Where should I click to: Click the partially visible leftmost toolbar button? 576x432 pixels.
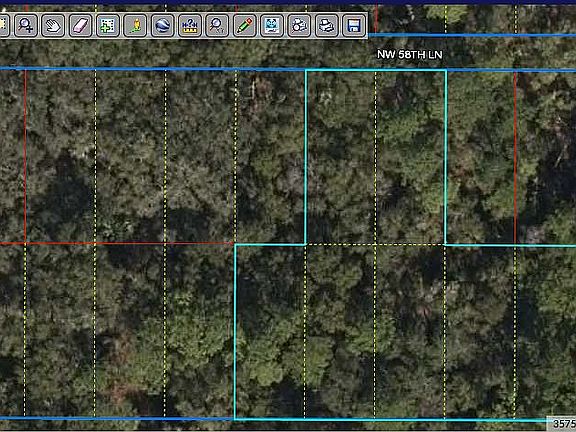(4, 25)
